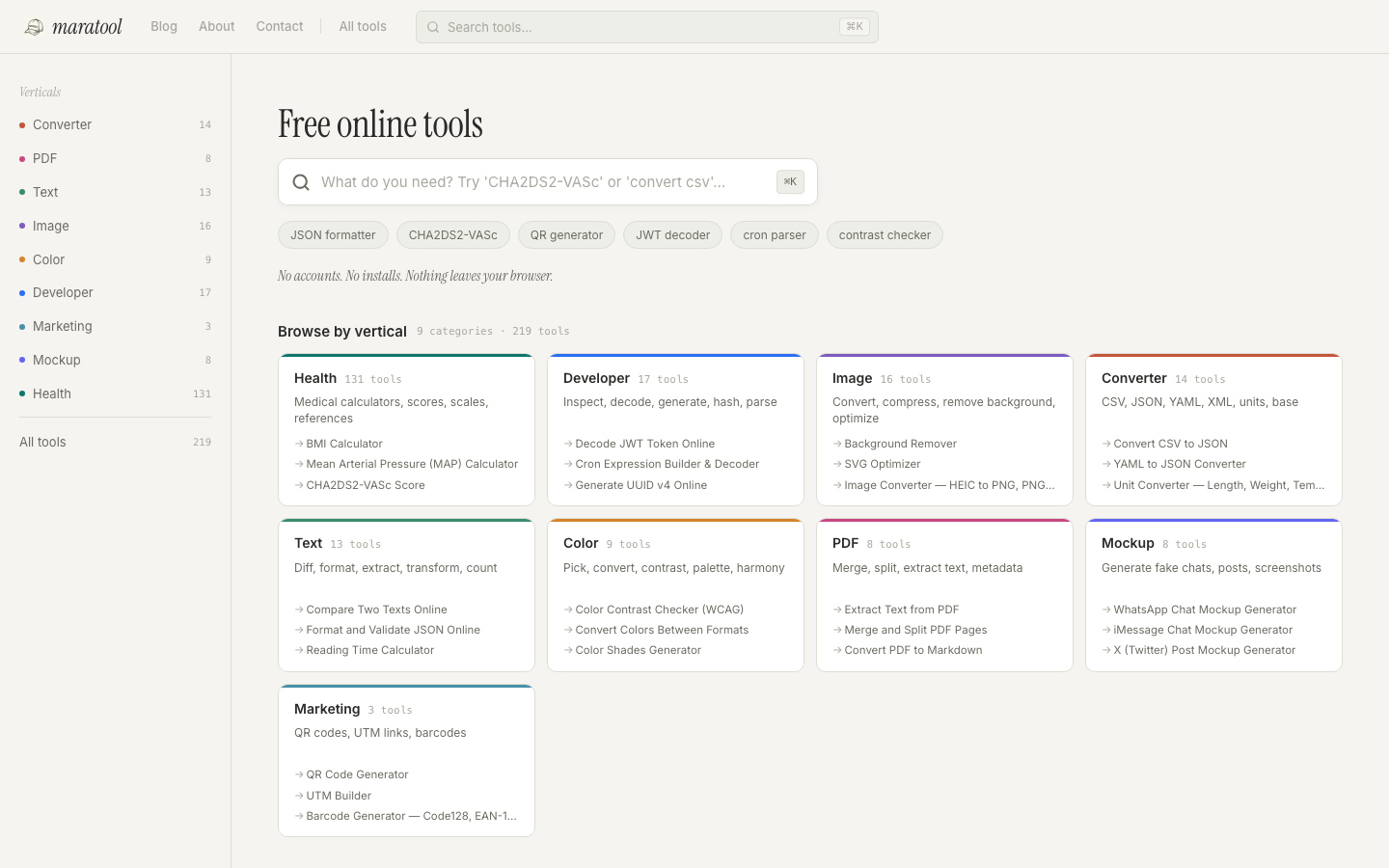Select the QR generator suggestion chip

tap(566, 235)
